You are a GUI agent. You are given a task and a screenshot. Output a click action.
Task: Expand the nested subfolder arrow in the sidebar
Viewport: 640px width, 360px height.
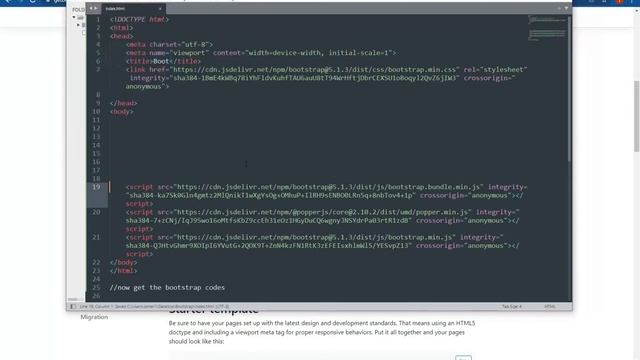(x=78, y=25)
